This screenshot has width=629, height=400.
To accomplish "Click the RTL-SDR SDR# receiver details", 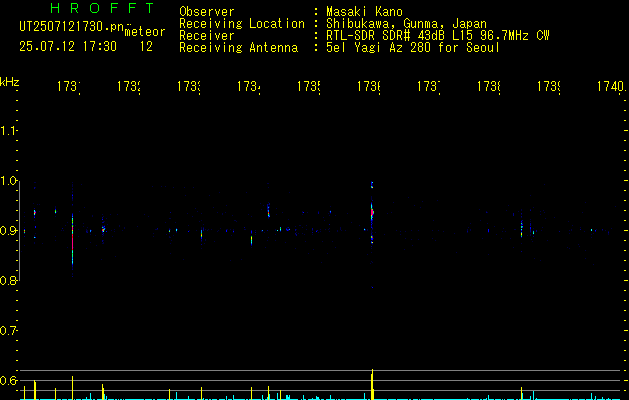I will point(438,36).
